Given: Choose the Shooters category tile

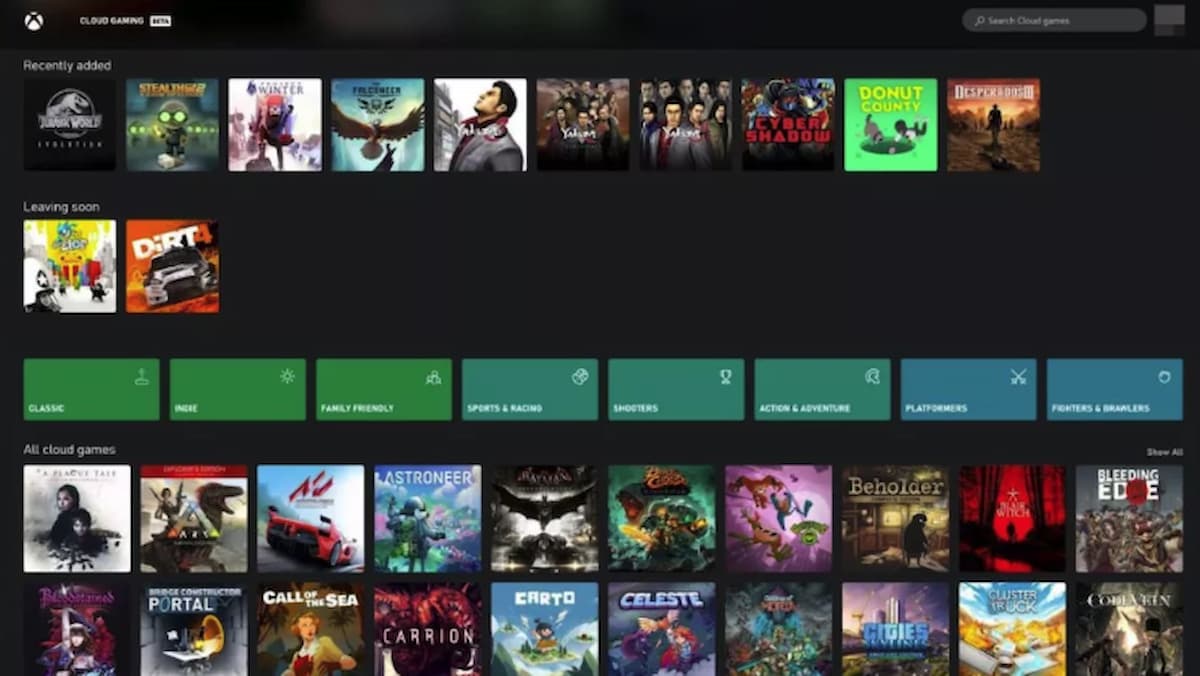Looking at the screenshot, I should coord(676,389).
